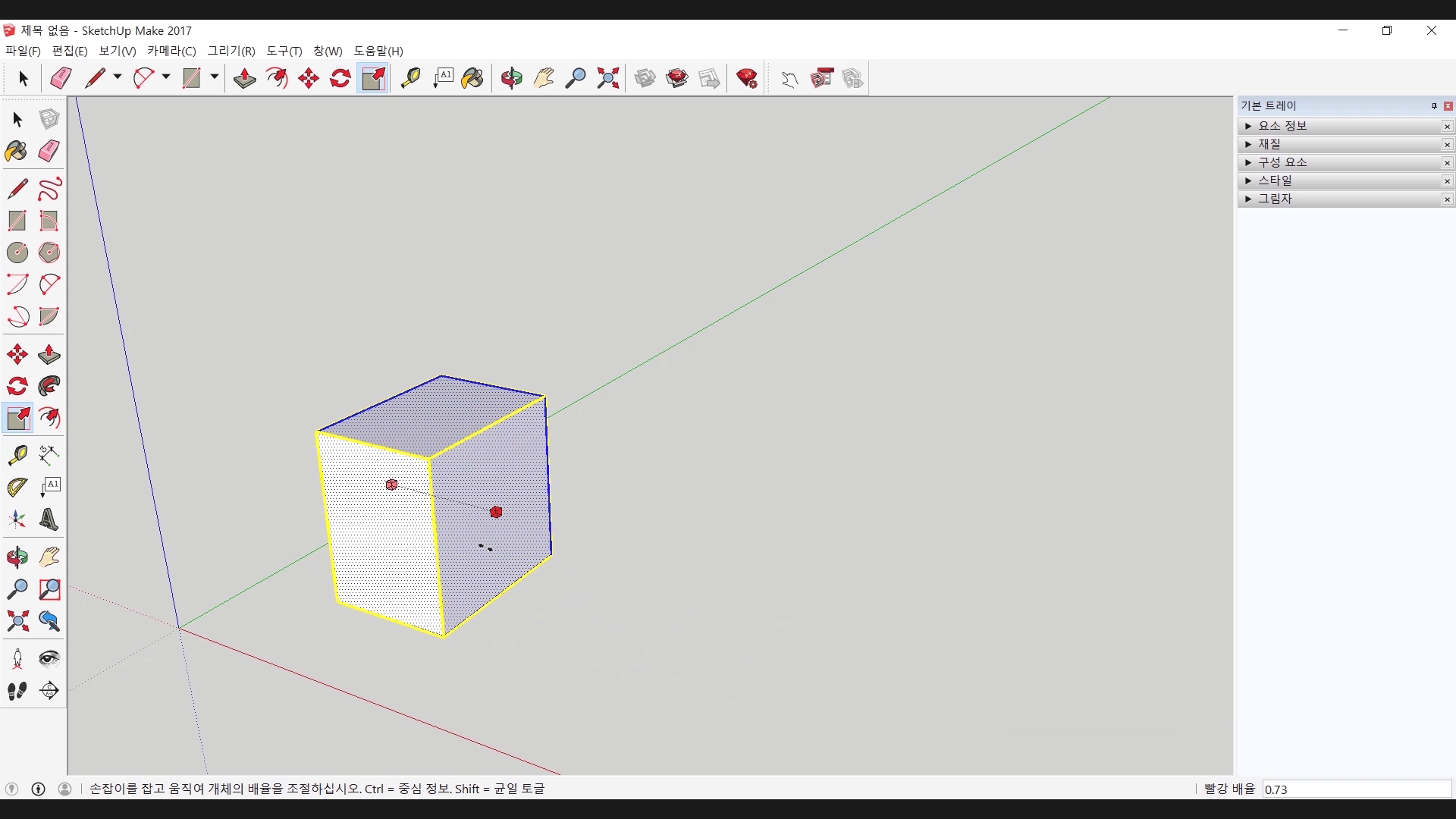Select the Follow Me tool
Viewport: 1456px width, 819px height.
49,386
